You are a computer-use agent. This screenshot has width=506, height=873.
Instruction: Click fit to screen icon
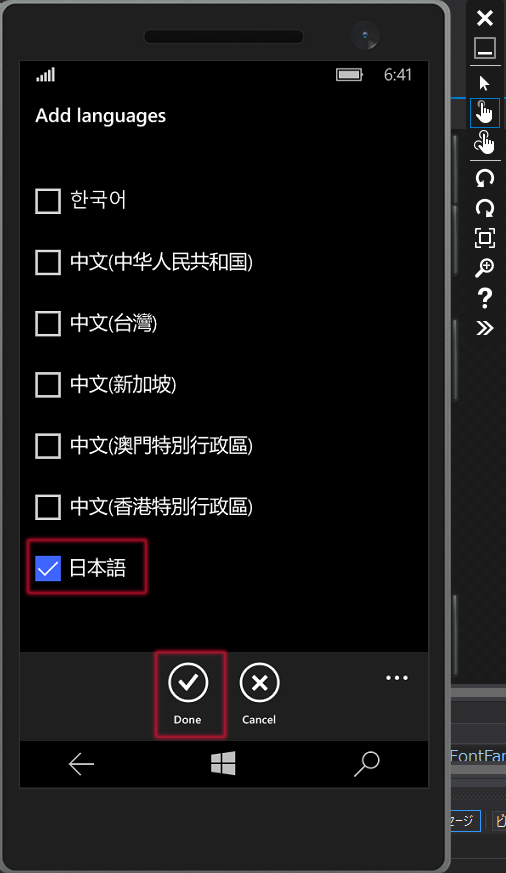[485, 238]
